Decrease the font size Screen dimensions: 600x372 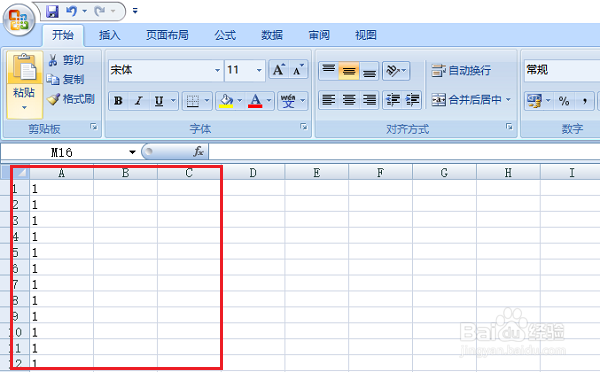click(298, 70)
